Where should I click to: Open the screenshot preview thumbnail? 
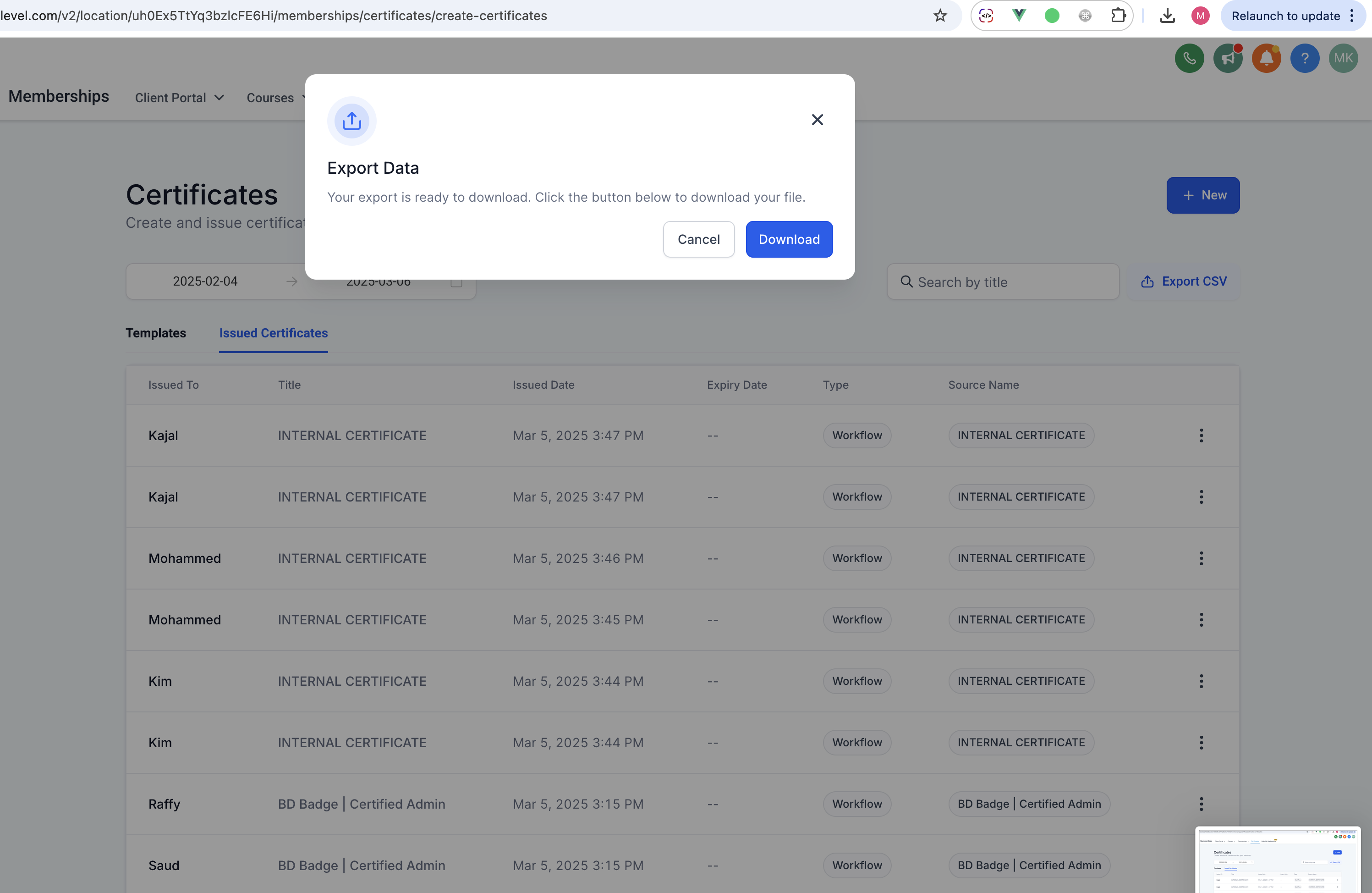pos(1278,860)
